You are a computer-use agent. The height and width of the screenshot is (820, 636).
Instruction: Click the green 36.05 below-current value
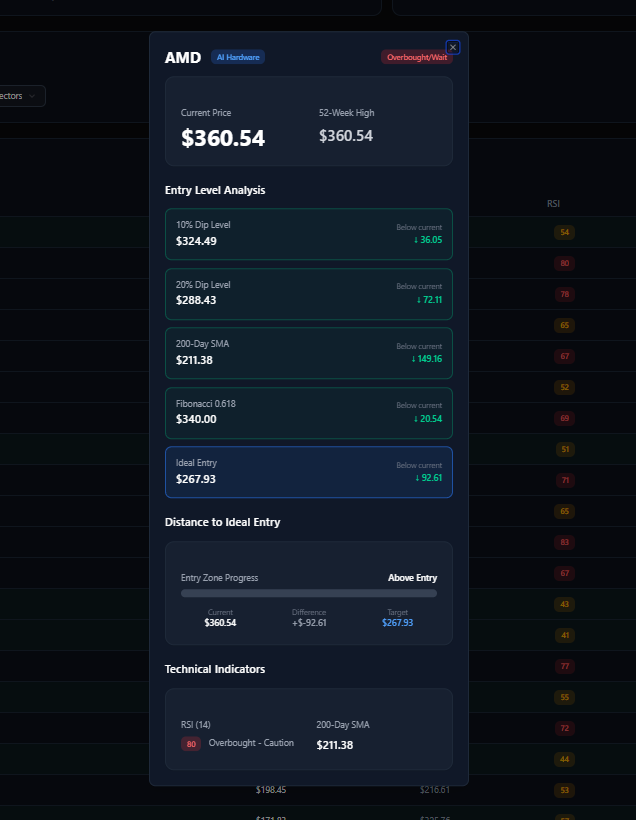(428, 240)
